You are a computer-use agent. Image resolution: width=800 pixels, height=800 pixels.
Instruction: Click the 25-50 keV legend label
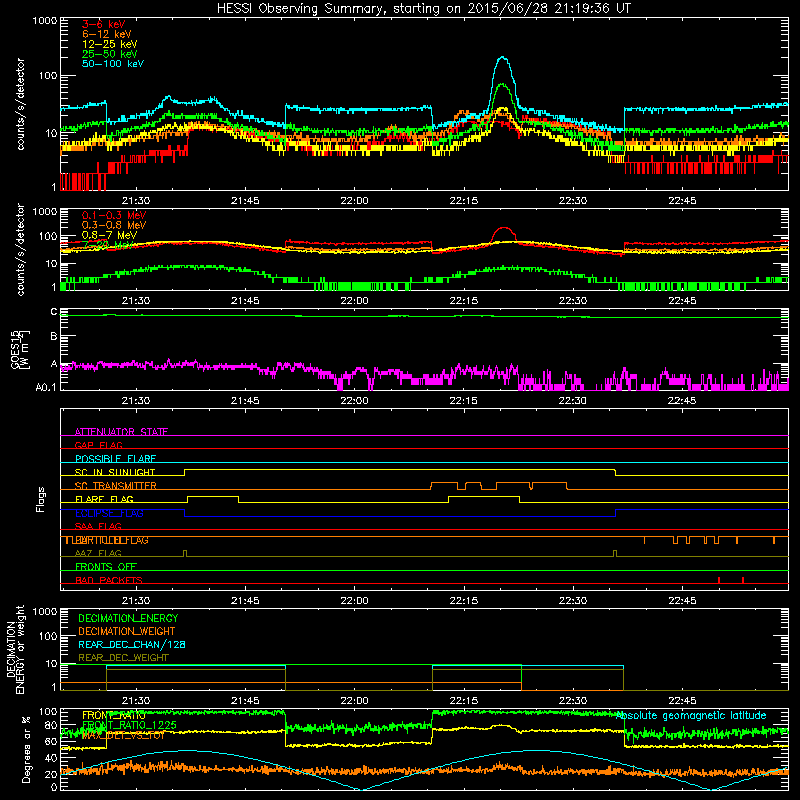pos(109,54)
